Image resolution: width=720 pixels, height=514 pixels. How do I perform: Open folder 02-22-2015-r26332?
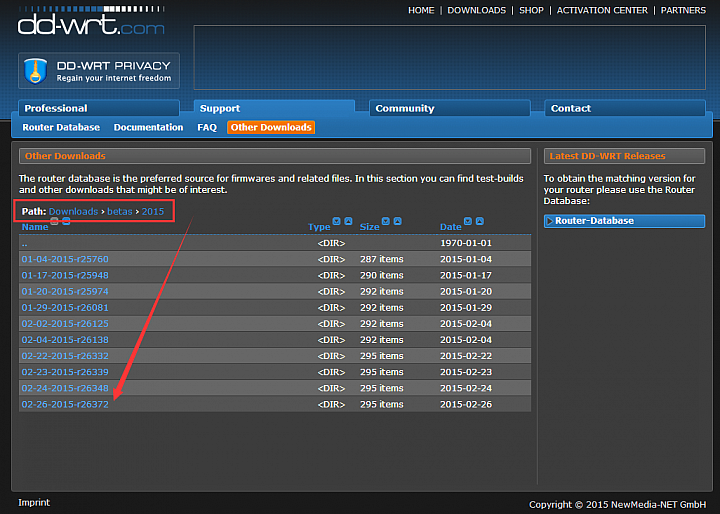pos(65,356)
